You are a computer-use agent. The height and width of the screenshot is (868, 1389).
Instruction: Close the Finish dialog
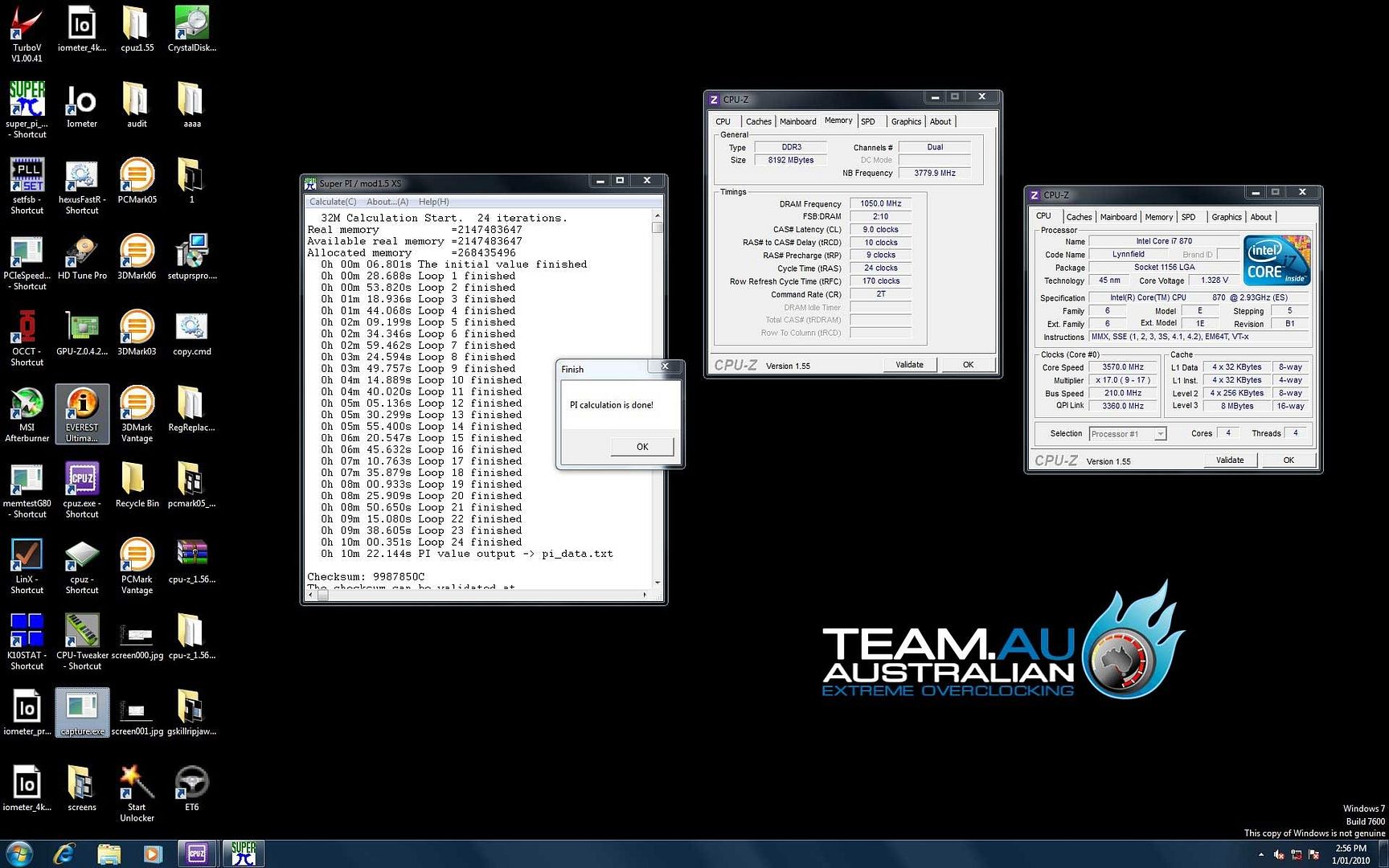click(x=665, y=366)
